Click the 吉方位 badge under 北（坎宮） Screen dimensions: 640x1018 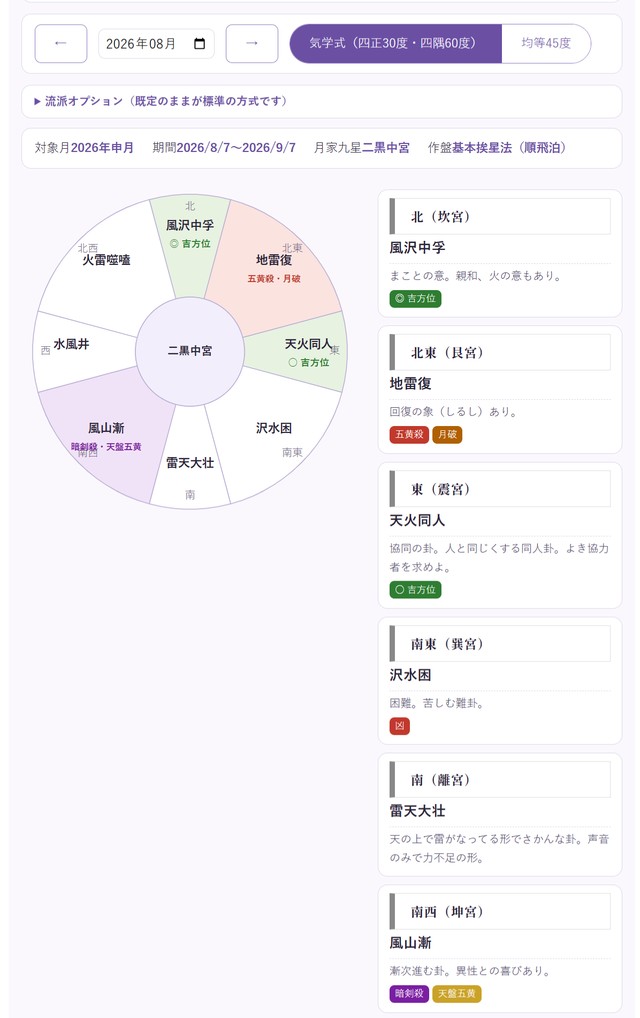415,299
